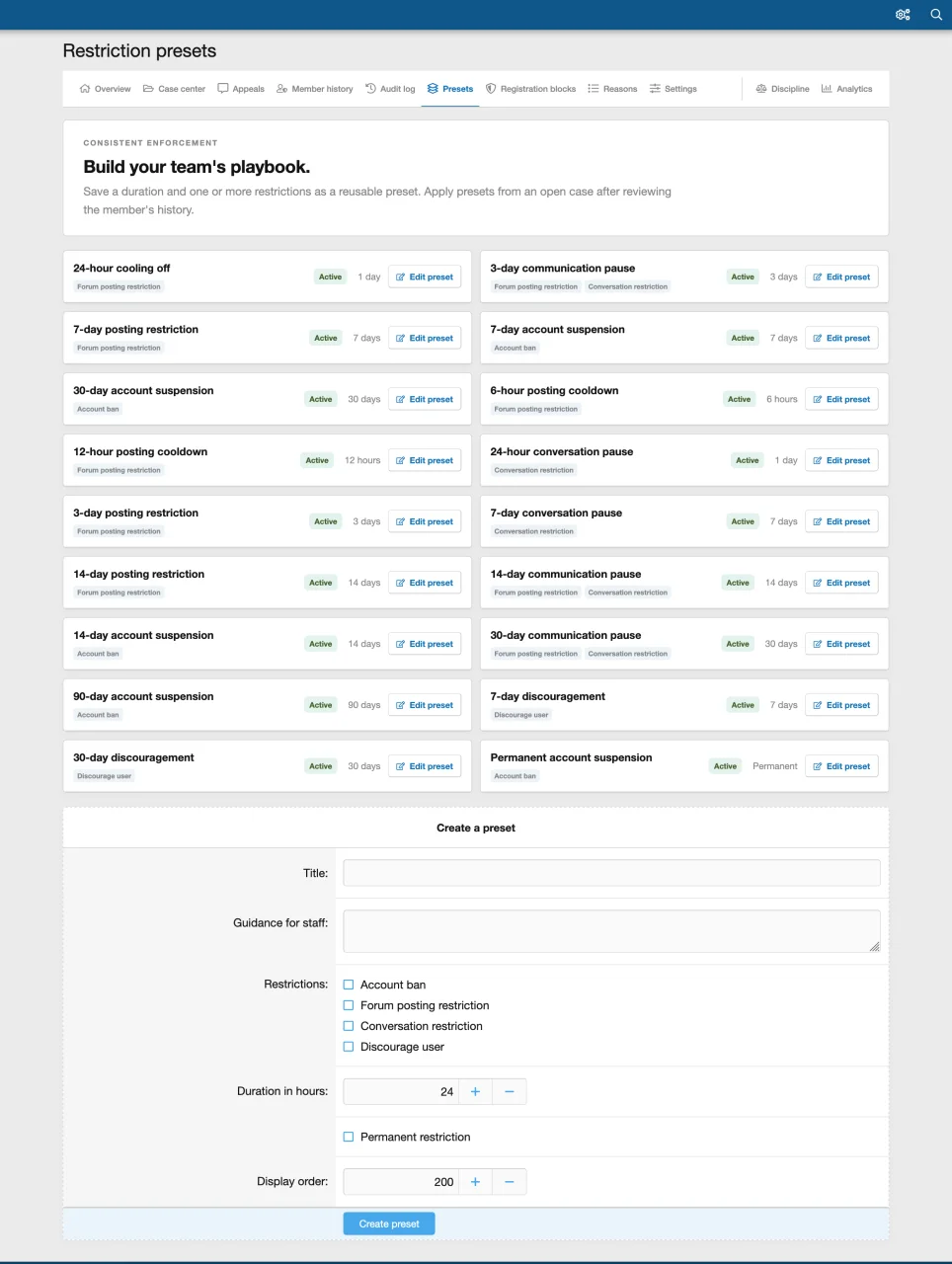Check the Account ban restriction box
The width and height of the screenshot is (952, 1264).
click(x=349, y=985)
